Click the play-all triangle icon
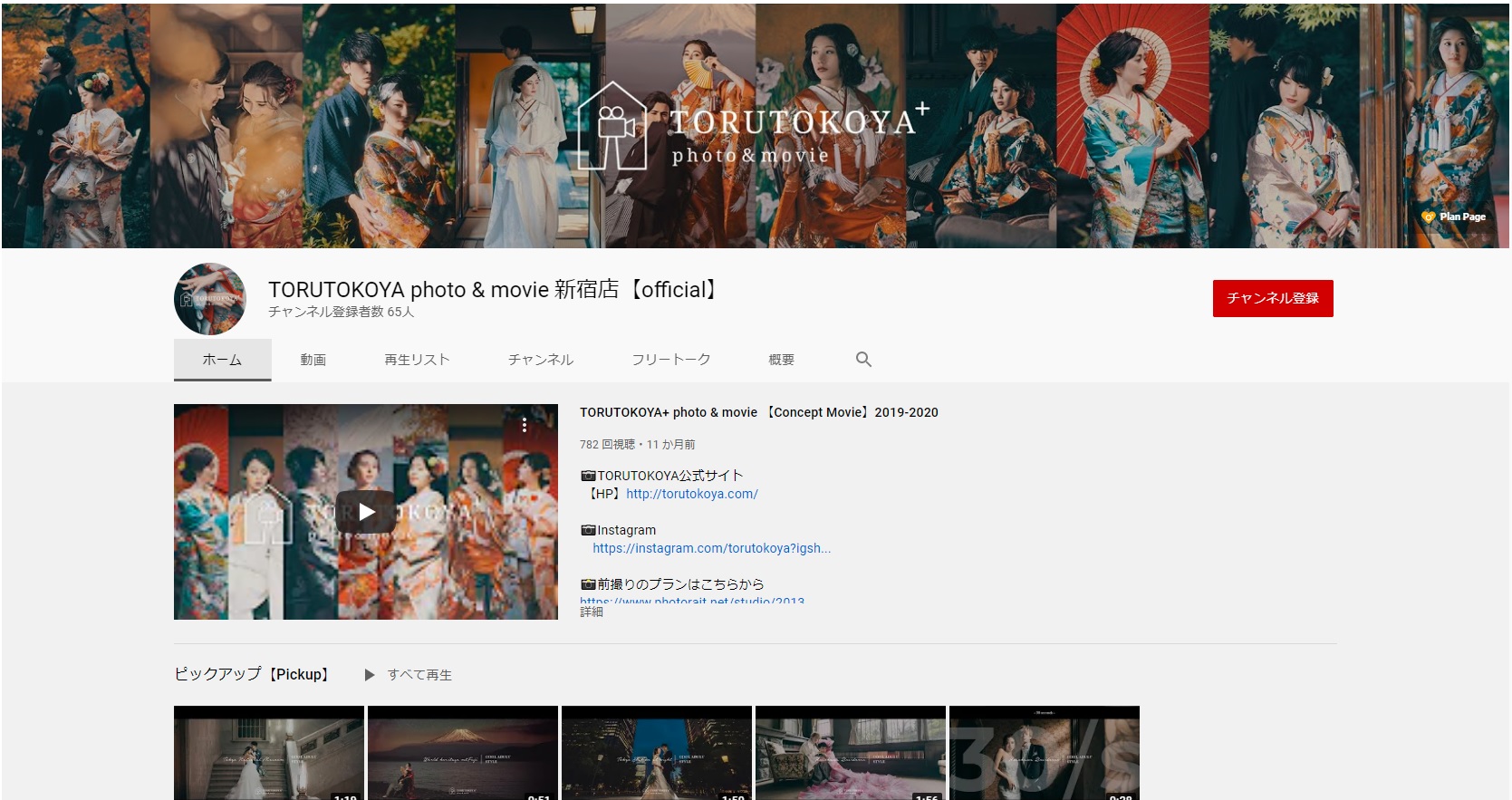Image resolution: width=1512 pixels, height=800 pixels. pos(370,675)
